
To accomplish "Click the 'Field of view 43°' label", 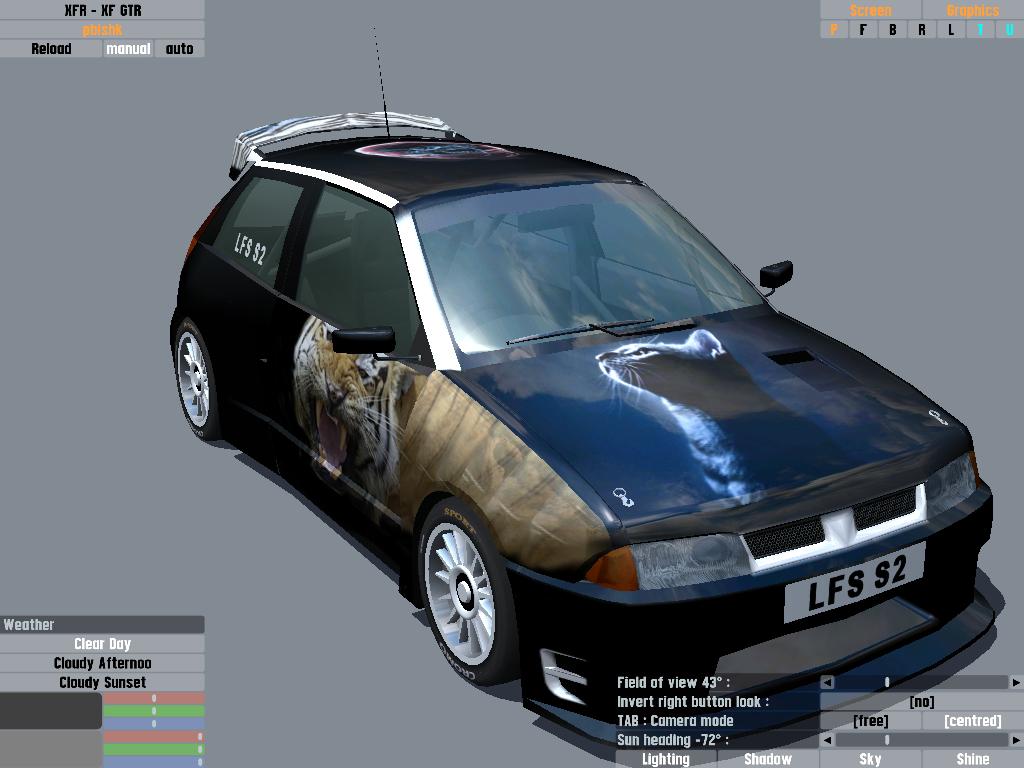I will click(x=673, y=682).
